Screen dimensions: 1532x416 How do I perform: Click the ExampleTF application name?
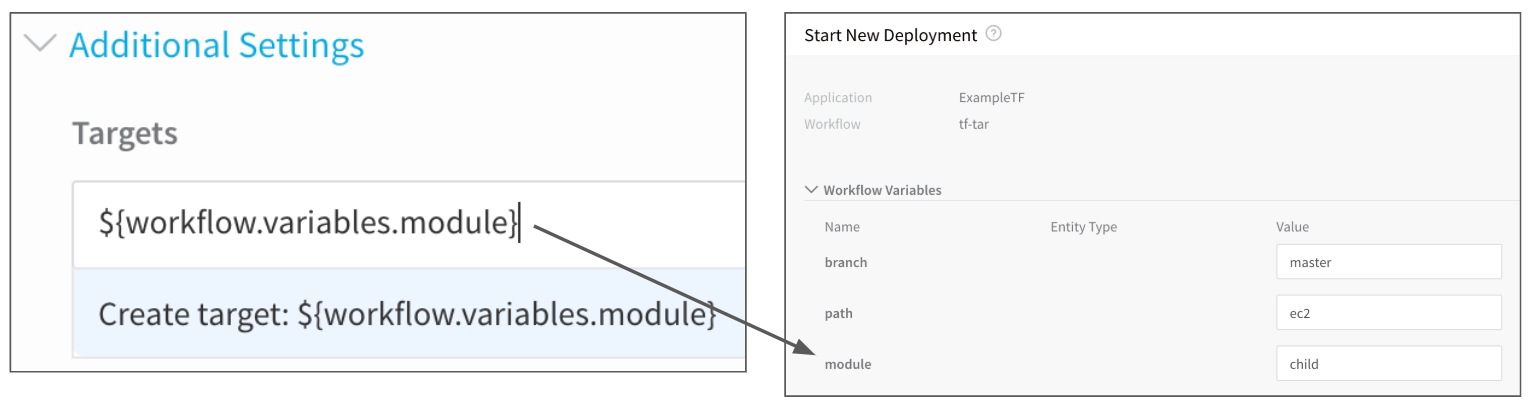[991, 98]
